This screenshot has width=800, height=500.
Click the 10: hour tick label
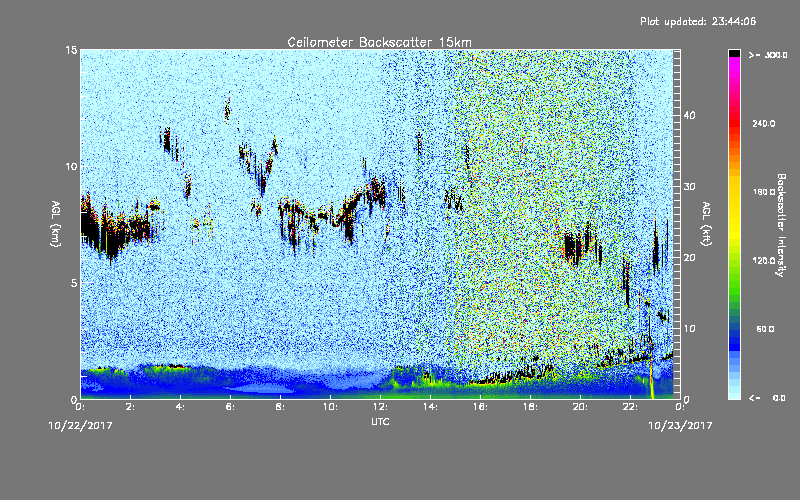(x=330, y=407)
